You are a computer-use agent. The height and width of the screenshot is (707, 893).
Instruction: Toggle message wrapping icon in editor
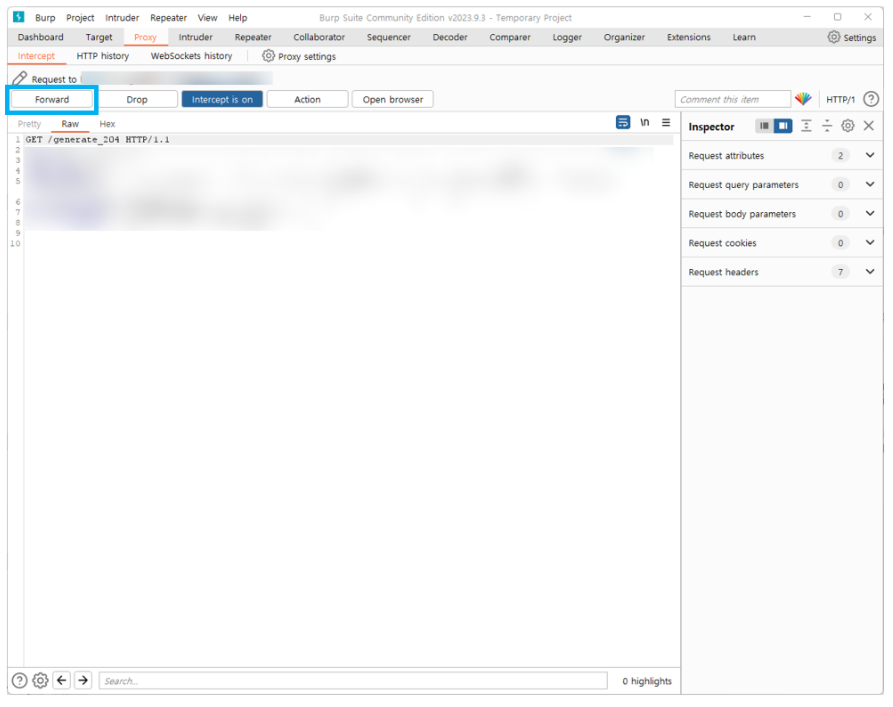pos(623,122)
